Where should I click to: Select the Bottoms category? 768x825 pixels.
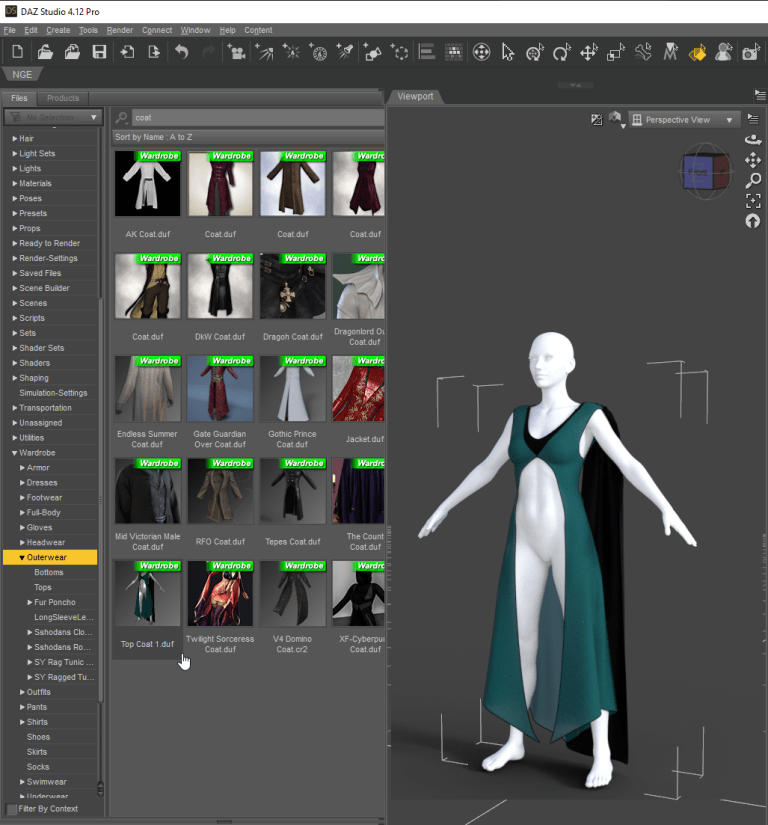pos(49,572)
